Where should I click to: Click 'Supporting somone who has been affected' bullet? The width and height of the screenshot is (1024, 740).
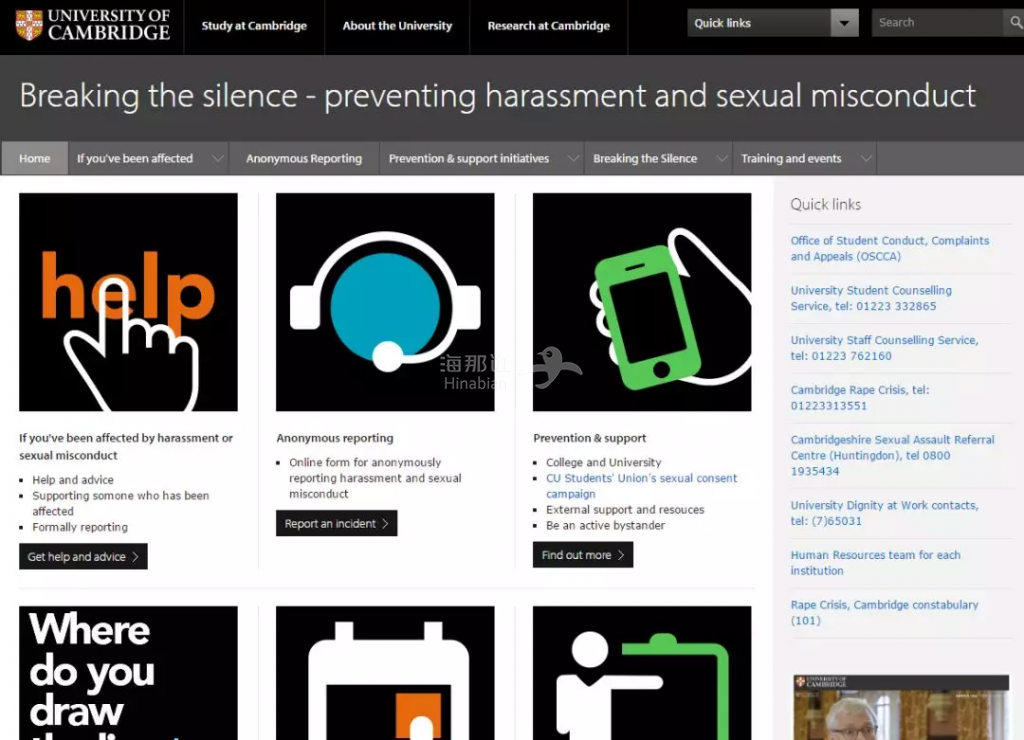click(121, 503)
